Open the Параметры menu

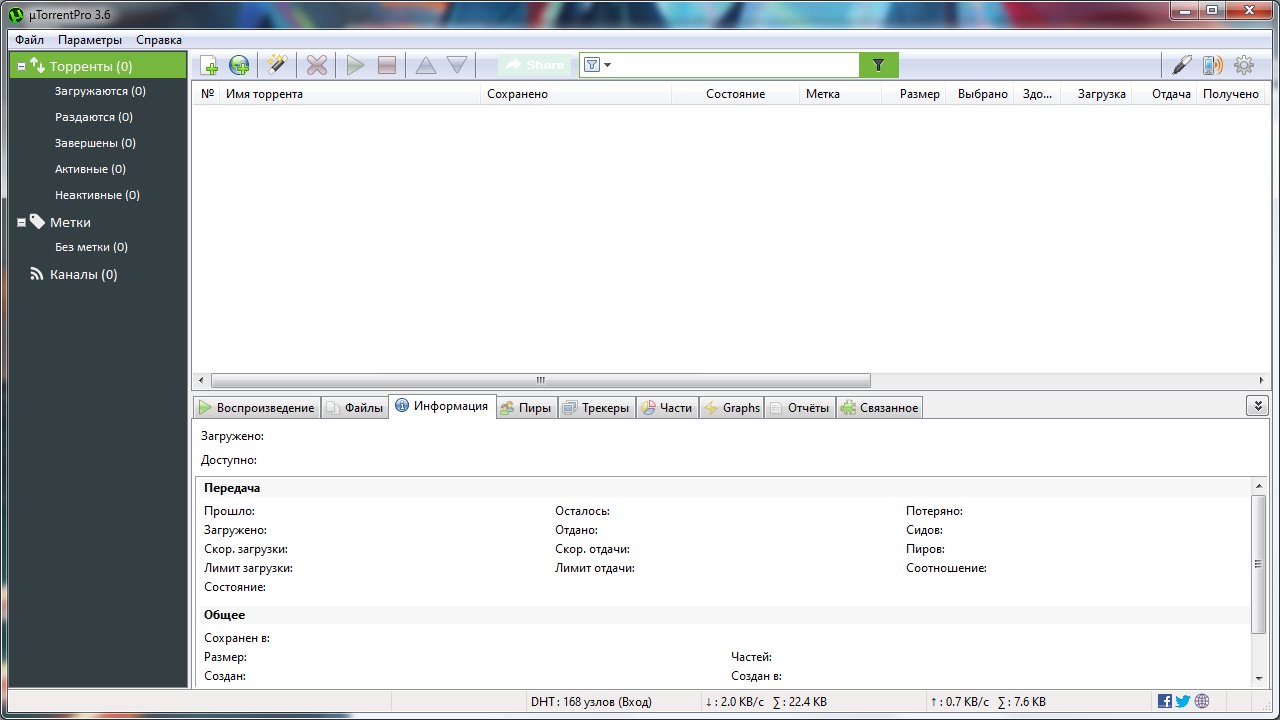click(x=90, y=40)
